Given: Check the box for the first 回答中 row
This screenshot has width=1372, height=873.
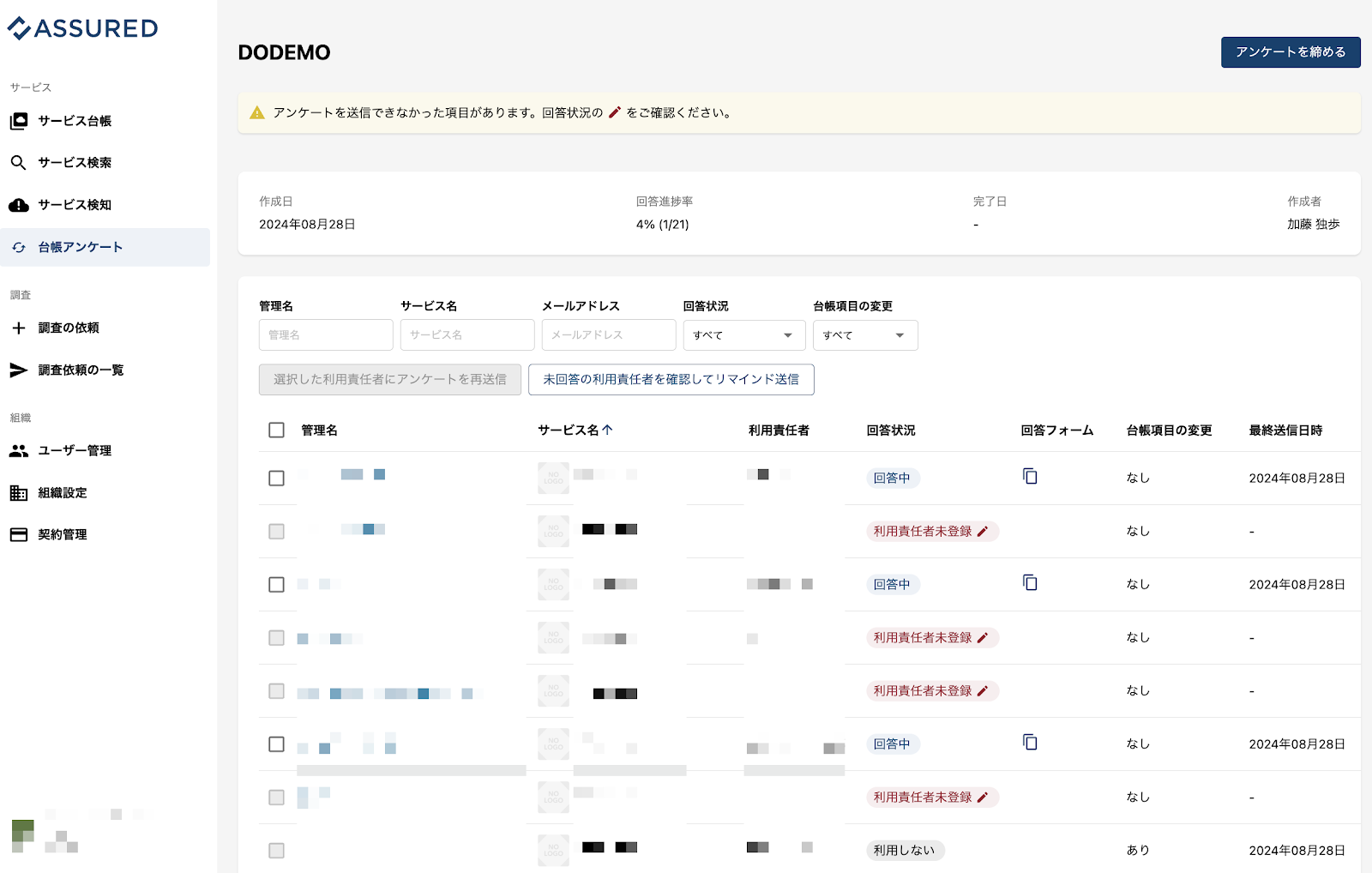Looking at the screenshot, I should point(276,478).
